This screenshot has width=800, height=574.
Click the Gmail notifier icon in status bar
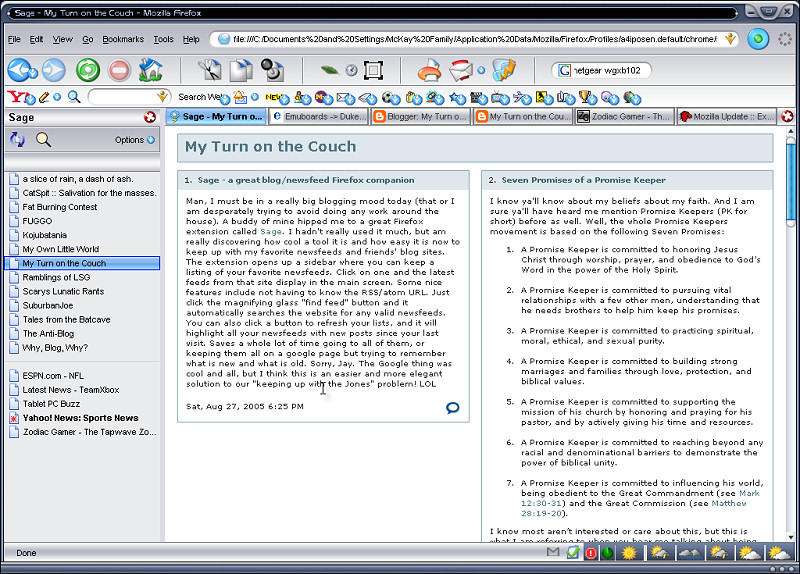click(x=553, y=552)
